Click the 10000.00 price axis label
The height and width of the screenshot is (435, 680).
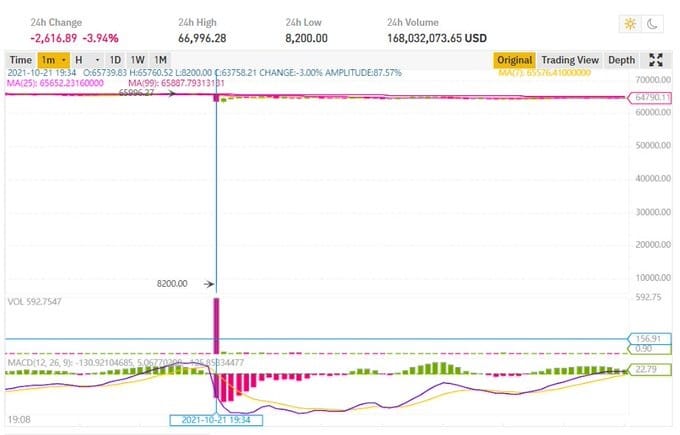point(653,278)
